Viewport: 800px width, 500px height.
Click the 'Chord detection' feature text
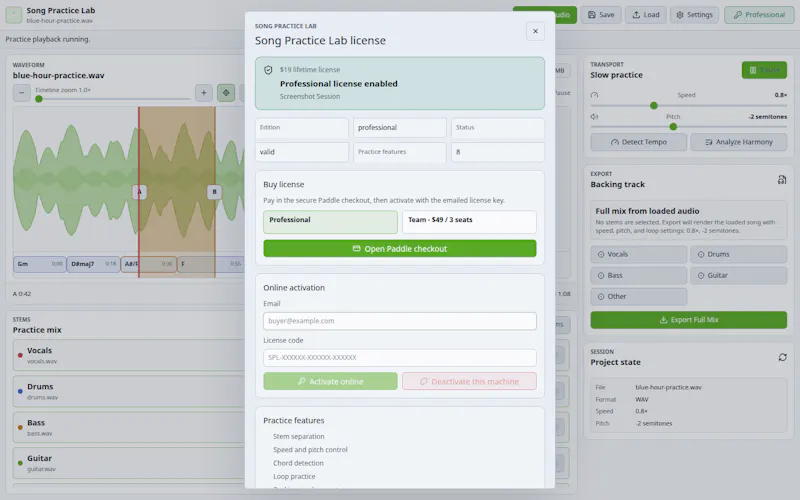[x=298, y=463]
